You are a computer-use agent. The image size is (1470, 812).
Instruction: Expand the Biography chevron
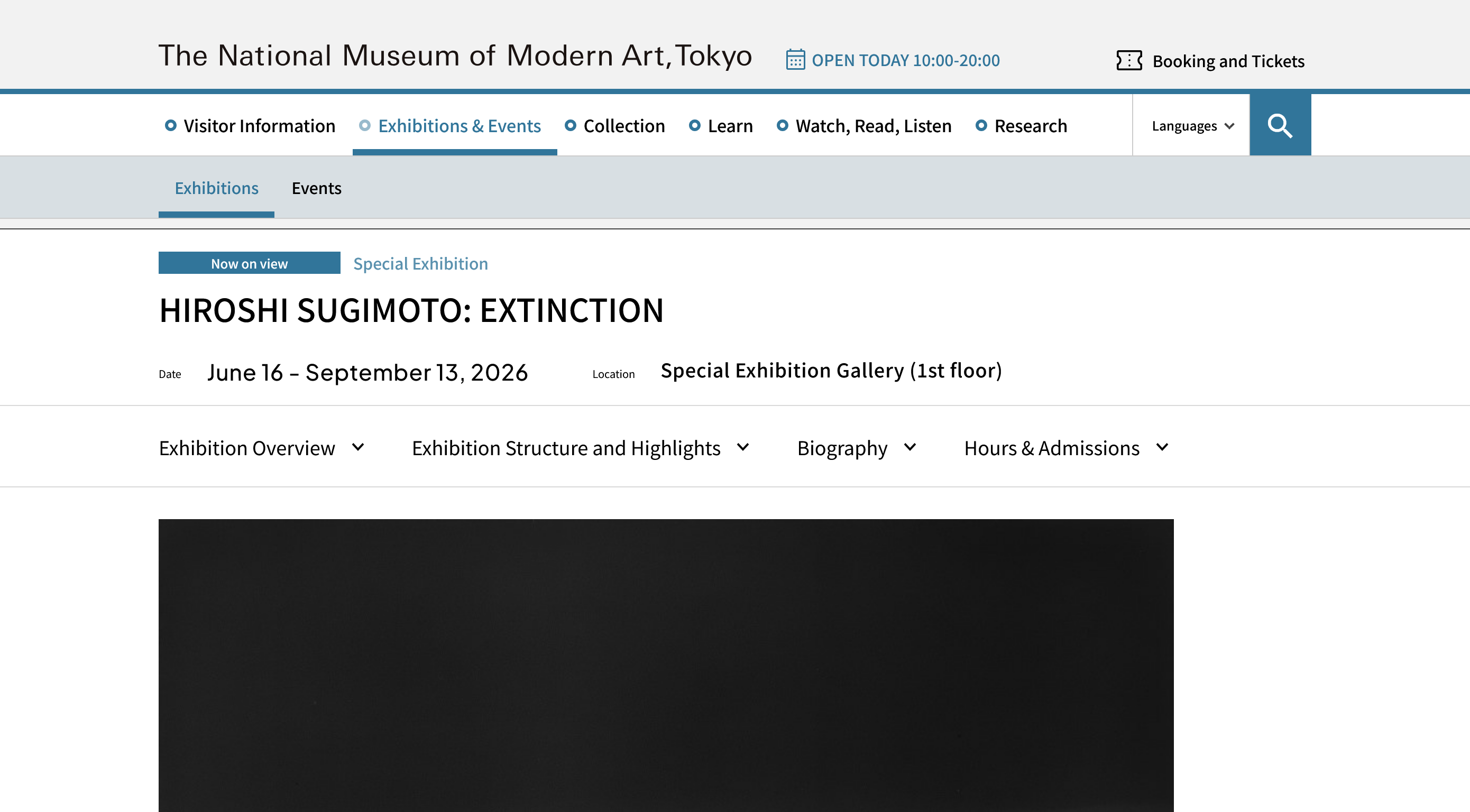tap(910, 447)
